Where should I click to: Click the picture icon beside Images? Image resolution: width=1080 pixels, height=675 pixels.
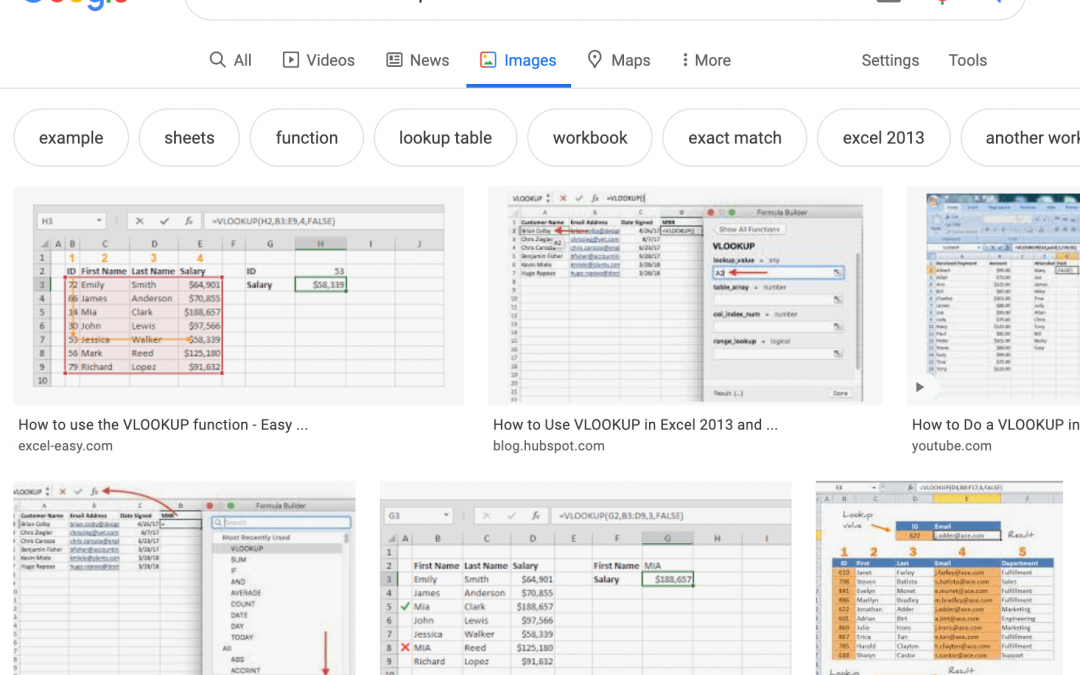(x=488, y=60)
